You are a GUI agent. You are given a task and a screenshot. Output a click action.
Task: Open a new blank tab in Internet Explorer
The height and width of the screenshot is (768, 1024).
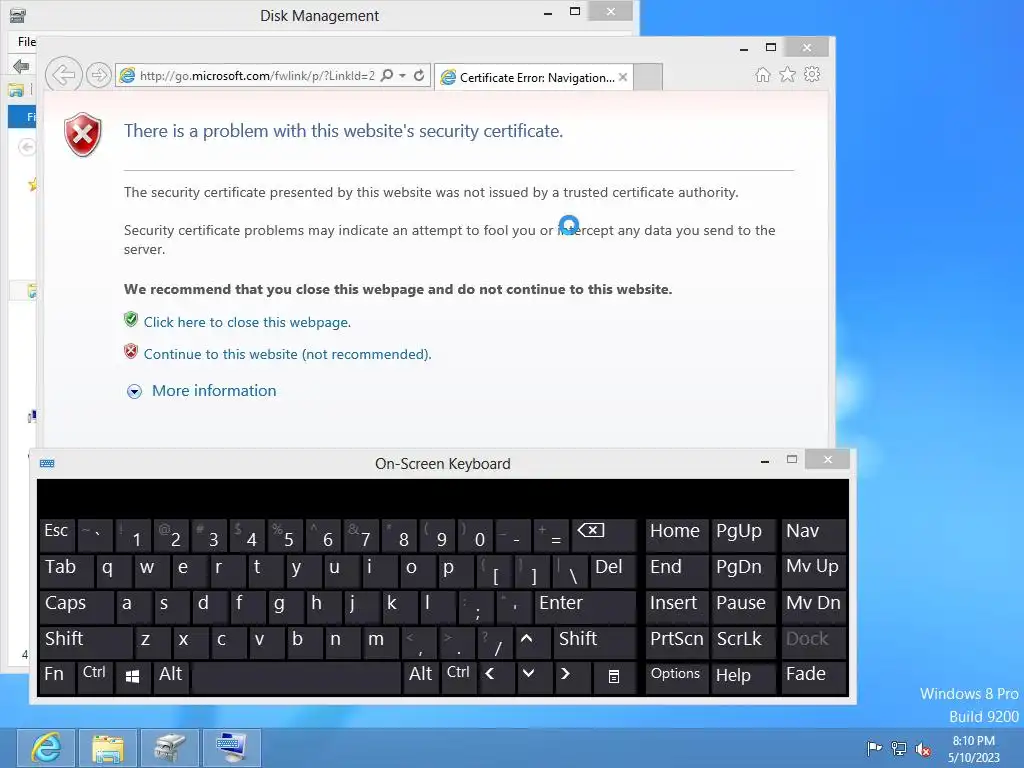click(x=648, y=77)
